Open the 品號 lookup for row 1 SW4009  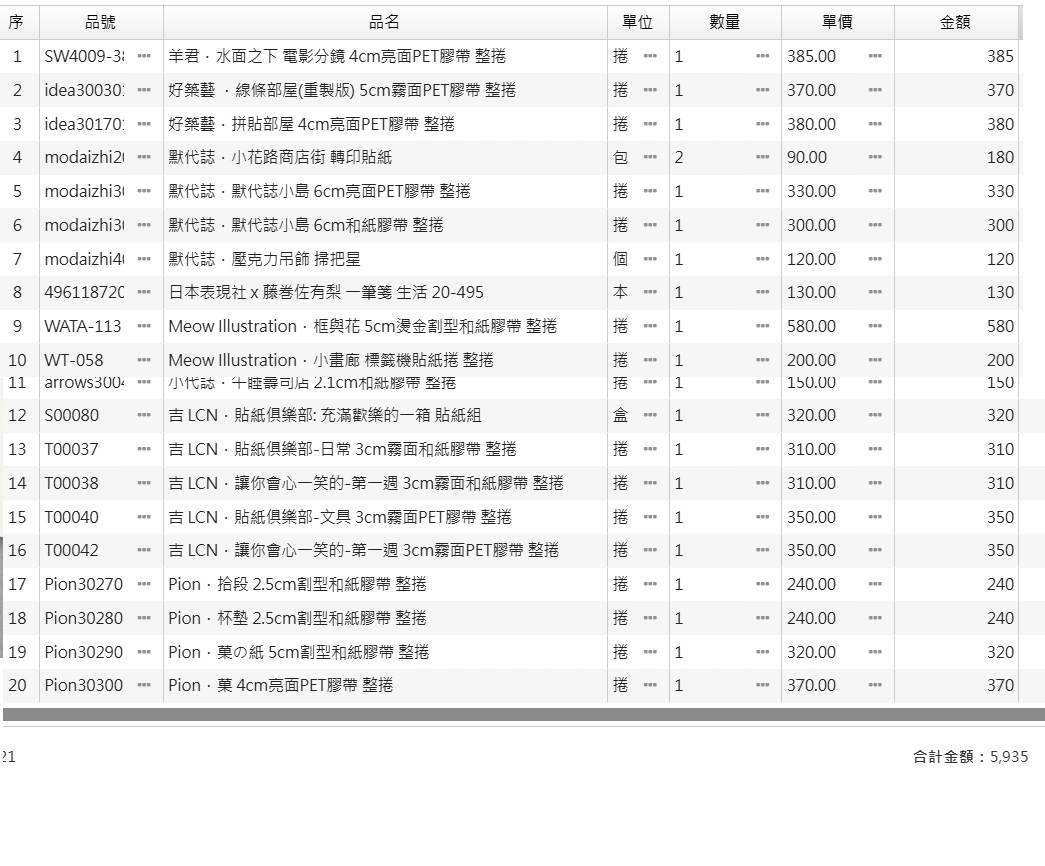click(142, 56)
